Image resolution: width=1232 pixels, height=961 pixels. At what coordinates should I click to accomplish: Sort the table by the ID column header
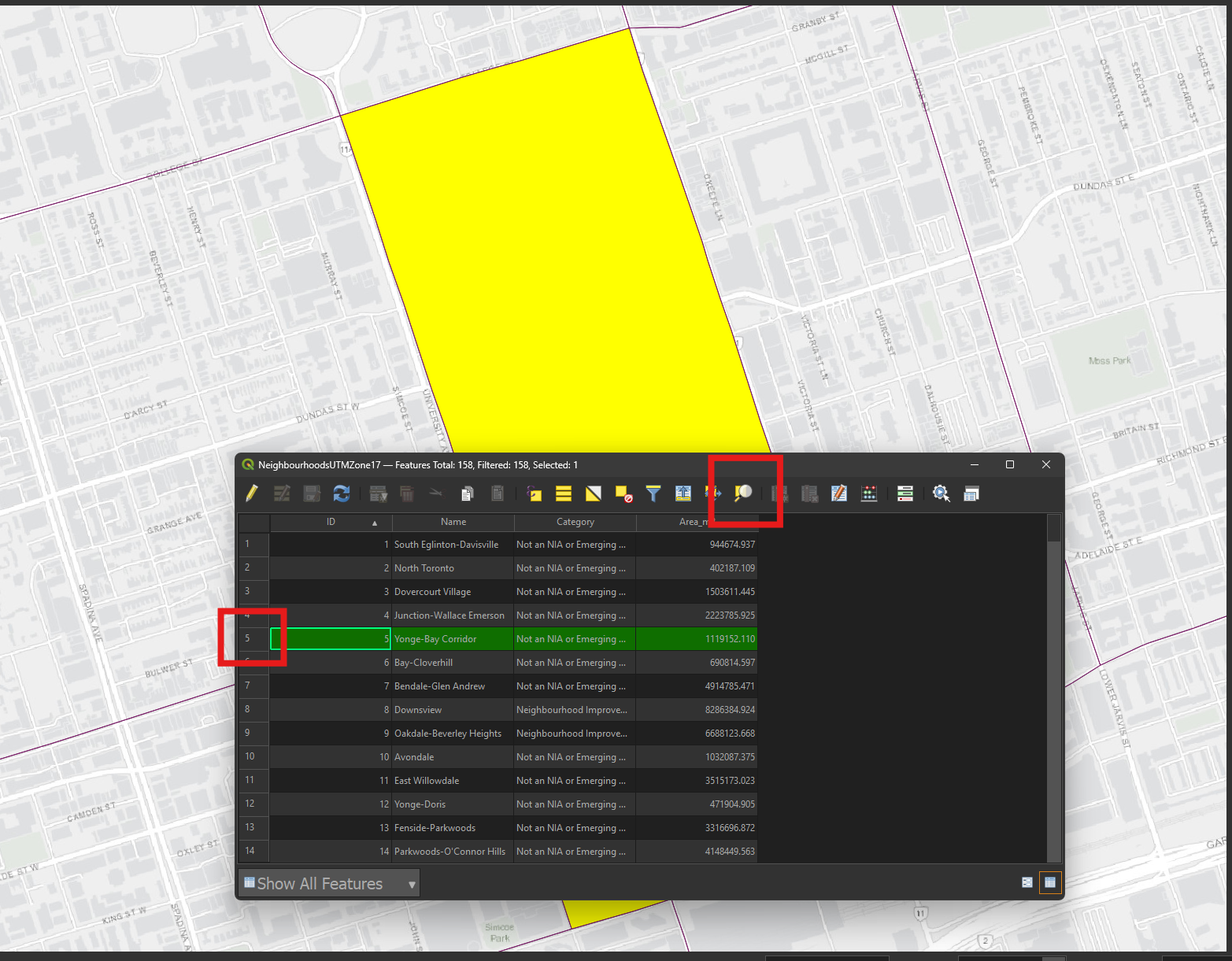pyautogui.click(x=331, y=522)
